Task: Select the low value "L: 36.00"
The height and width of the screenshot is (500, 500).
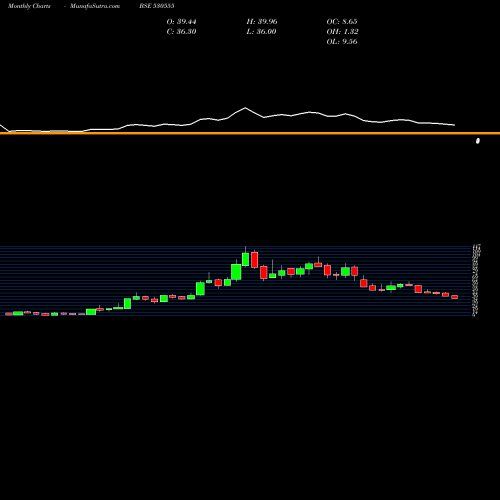Action: pyautogui.click(x=261, y=32)
